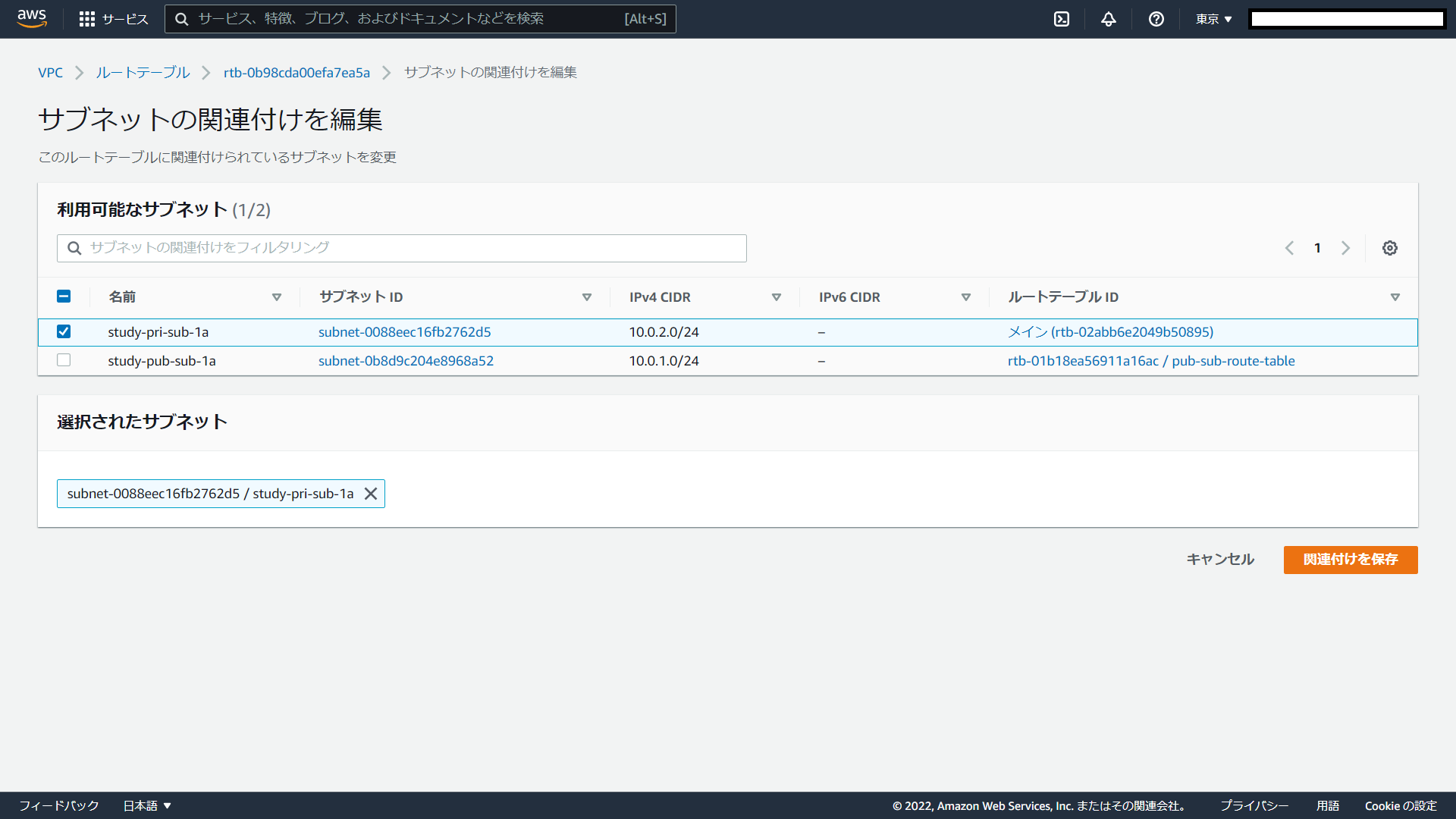The width and height of the screenshot is (1456, 819).
Task: Go to next page of subnets
Action: click(1345, 248)
